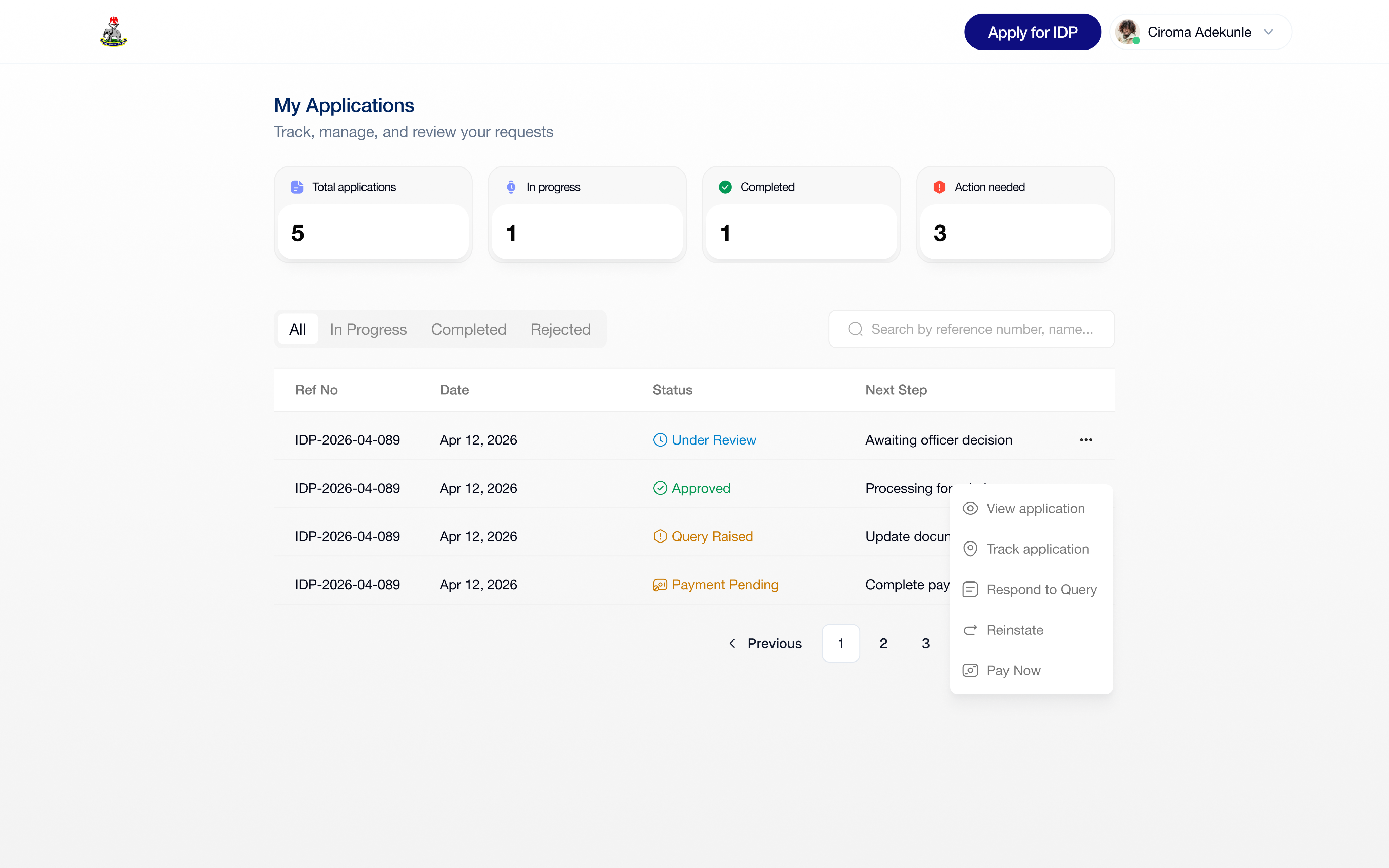The image size is (1389, 868).
Task: Choose Reinstate from the context menu
Action: 1032,630
